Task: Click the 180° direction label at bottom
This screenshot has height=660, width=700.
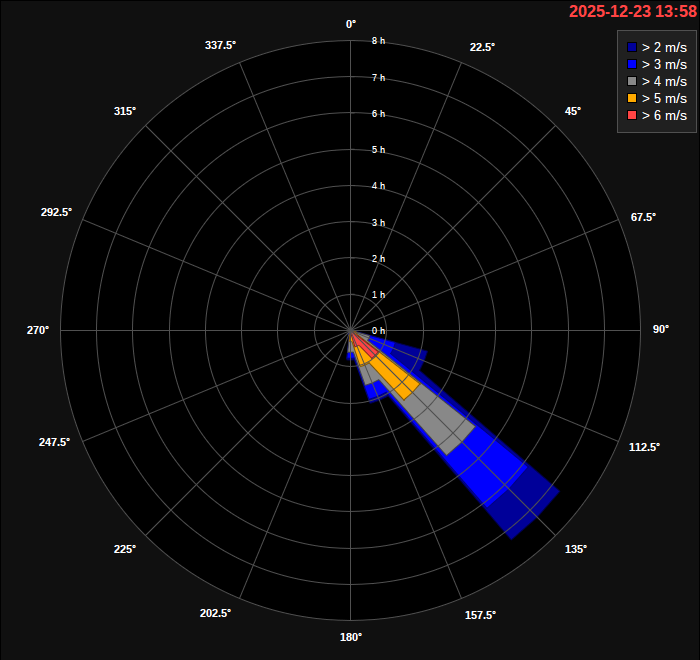Action: (351, 637)
